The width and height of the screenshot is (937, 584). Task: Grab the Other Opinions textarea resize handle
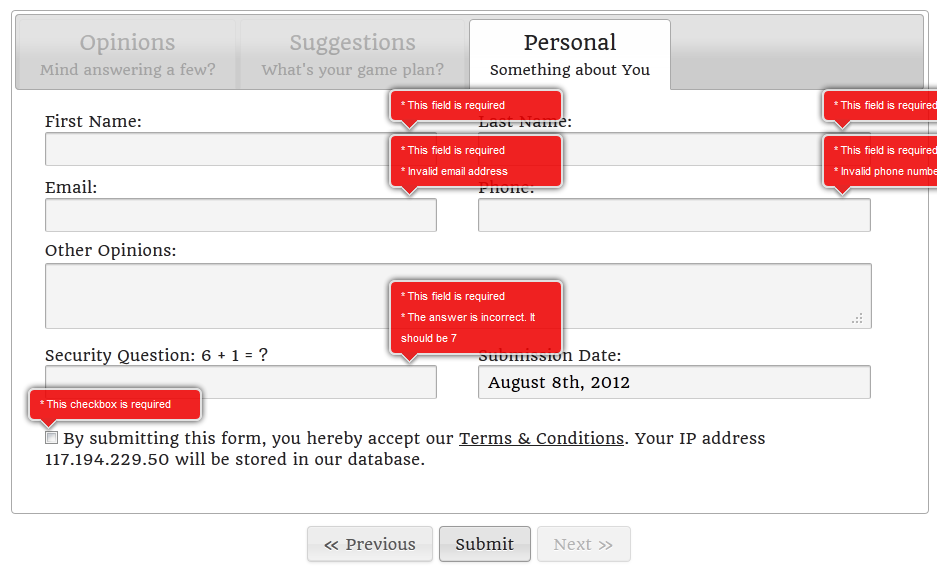(x=857, y=319)
